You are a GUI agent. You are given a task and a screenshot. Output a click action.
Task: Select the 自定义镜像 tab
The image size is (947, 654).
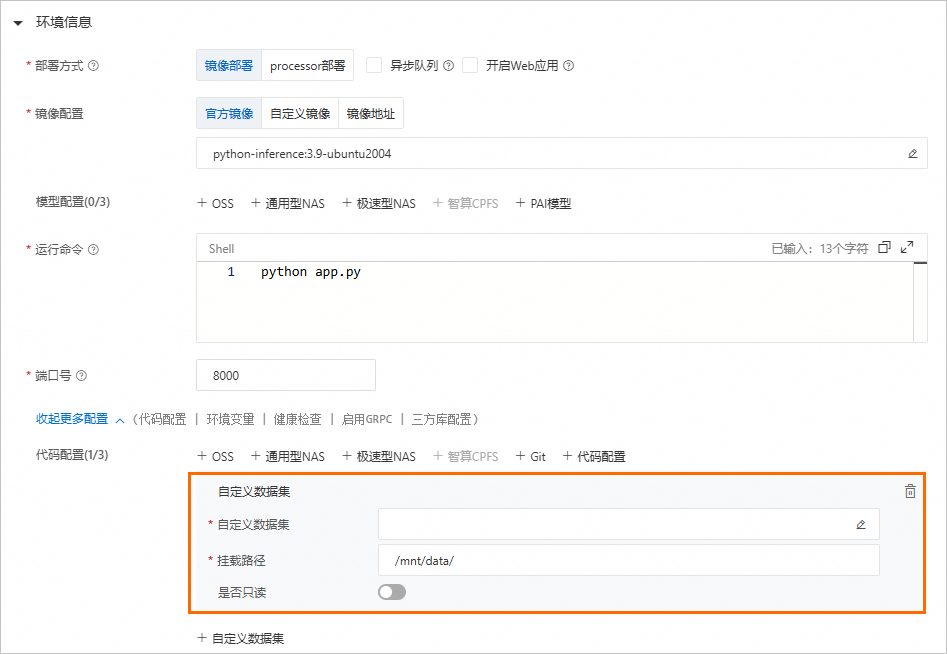[300, 114]
